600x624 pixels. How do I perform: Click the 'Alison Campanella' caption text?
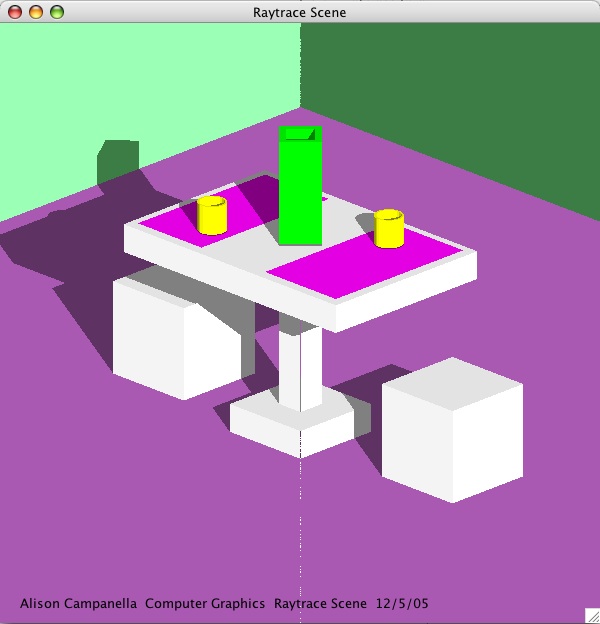click(78, 603)
